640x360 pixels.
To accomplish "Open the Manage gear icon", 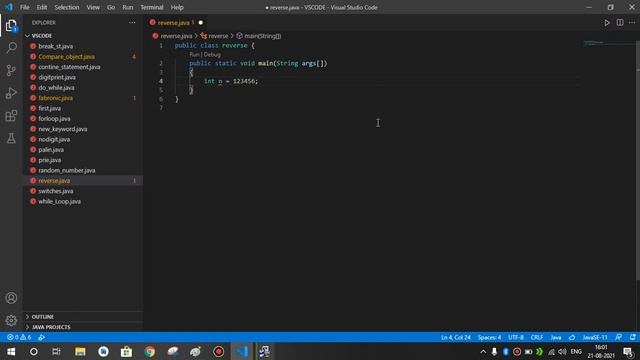I will coord(11,320).
